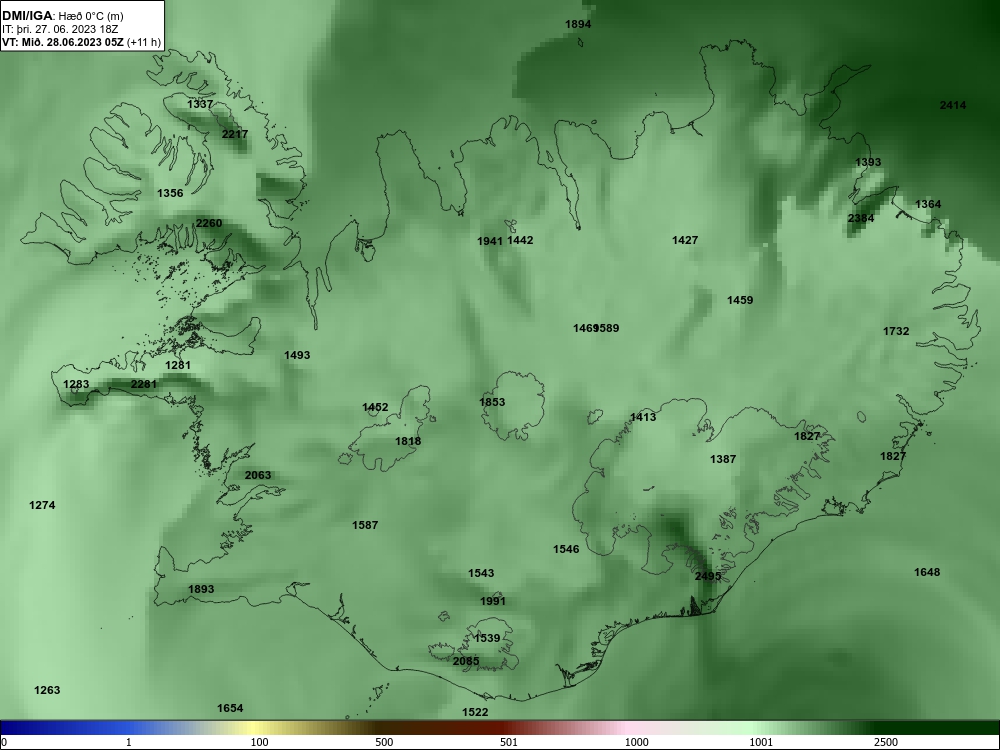Image resolution: width=1000 pixels, height=750 pixels.
Task: Pick the 2281 height value
Action: tap(143, 384)
